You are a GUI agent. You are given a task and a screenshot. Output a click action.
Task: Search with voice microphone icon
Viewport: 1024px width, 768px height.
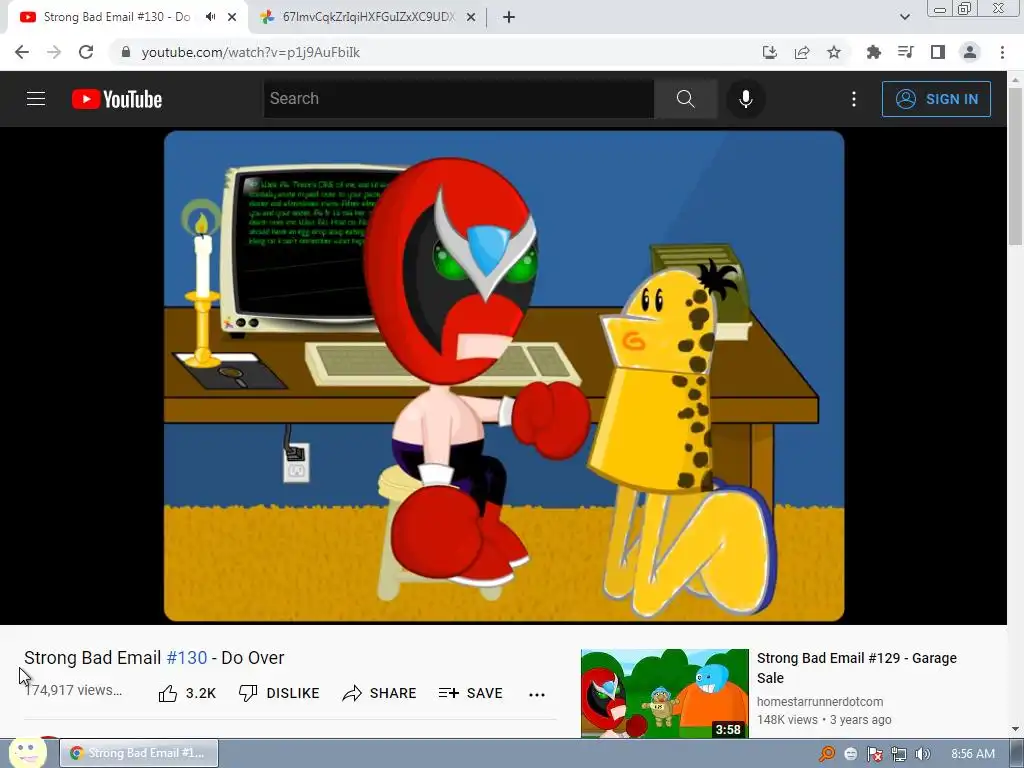pyautogui.click(x=746, y=99)
